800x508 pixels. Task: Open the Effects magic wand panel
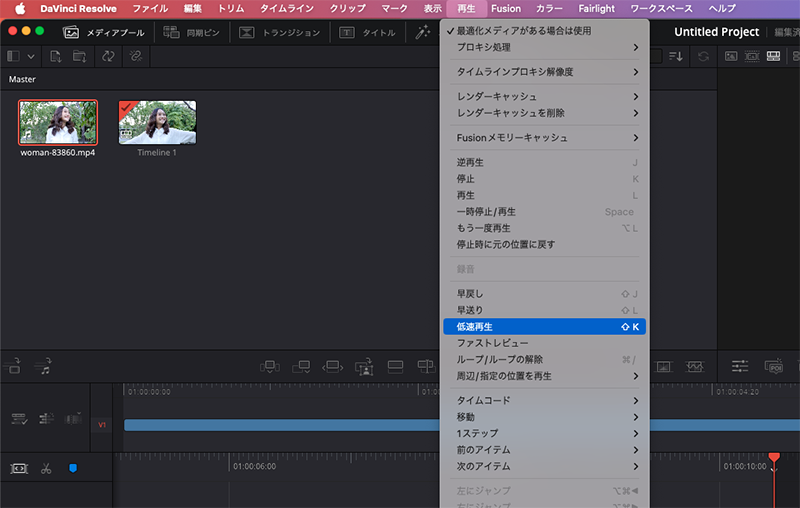[422, 33]
